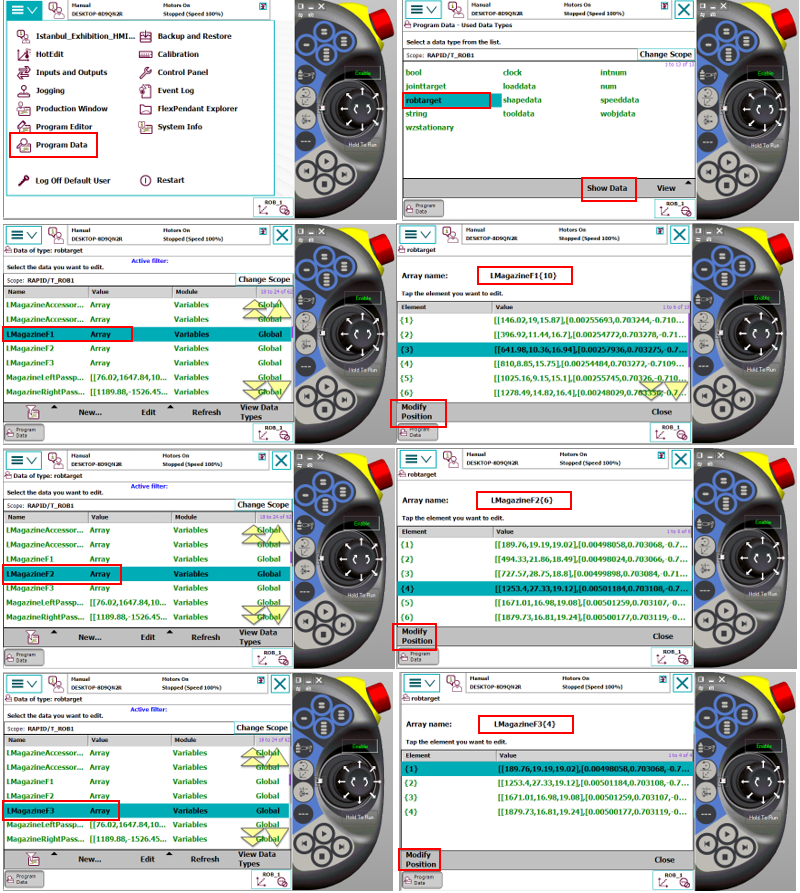Open the Control Panel wrench icon
800x893 pixels.
[145, 72]
